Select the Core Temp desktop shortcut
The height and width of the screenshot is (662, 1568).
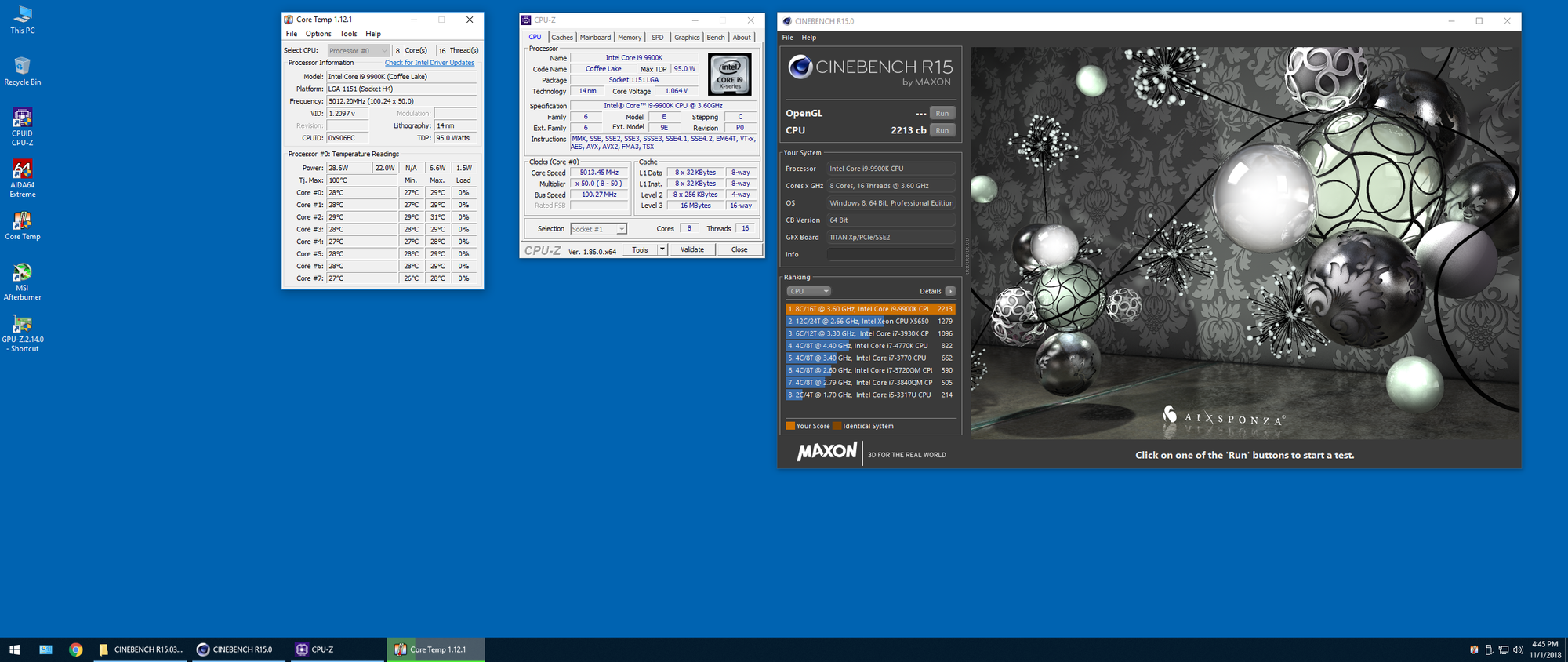coord(23,226)
